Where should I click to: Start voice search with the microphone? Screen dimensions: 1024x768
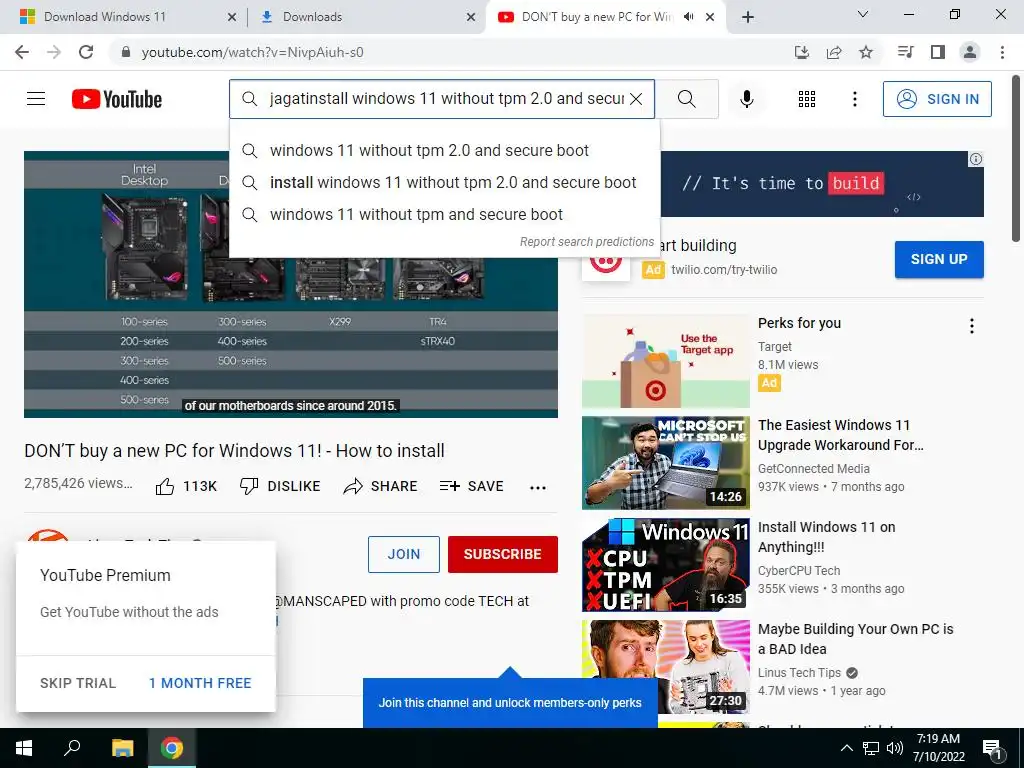click(746, 99)
